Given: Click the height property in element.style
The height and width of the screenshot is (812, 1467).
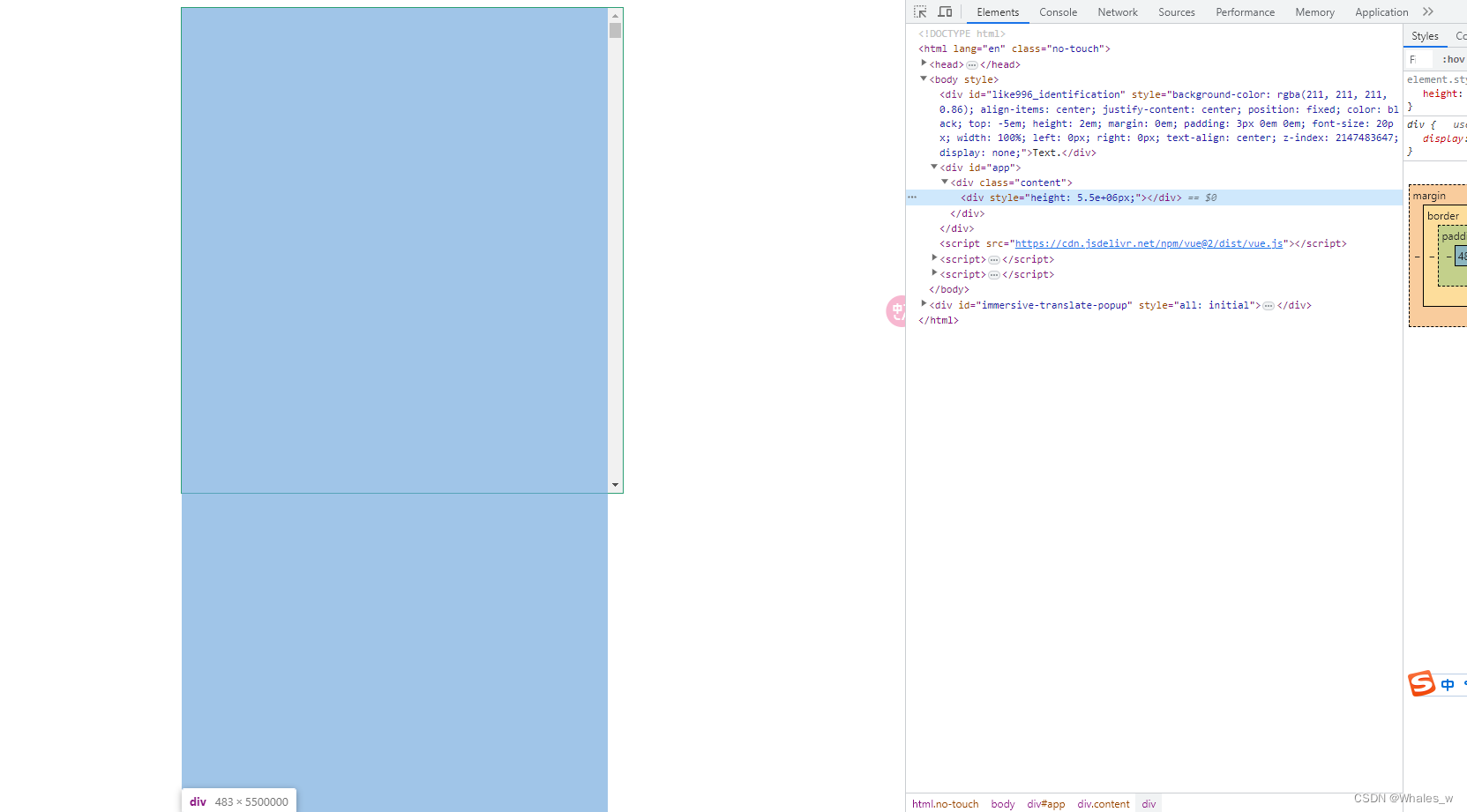Looking at the screenshot, I should click(1441, 93).
